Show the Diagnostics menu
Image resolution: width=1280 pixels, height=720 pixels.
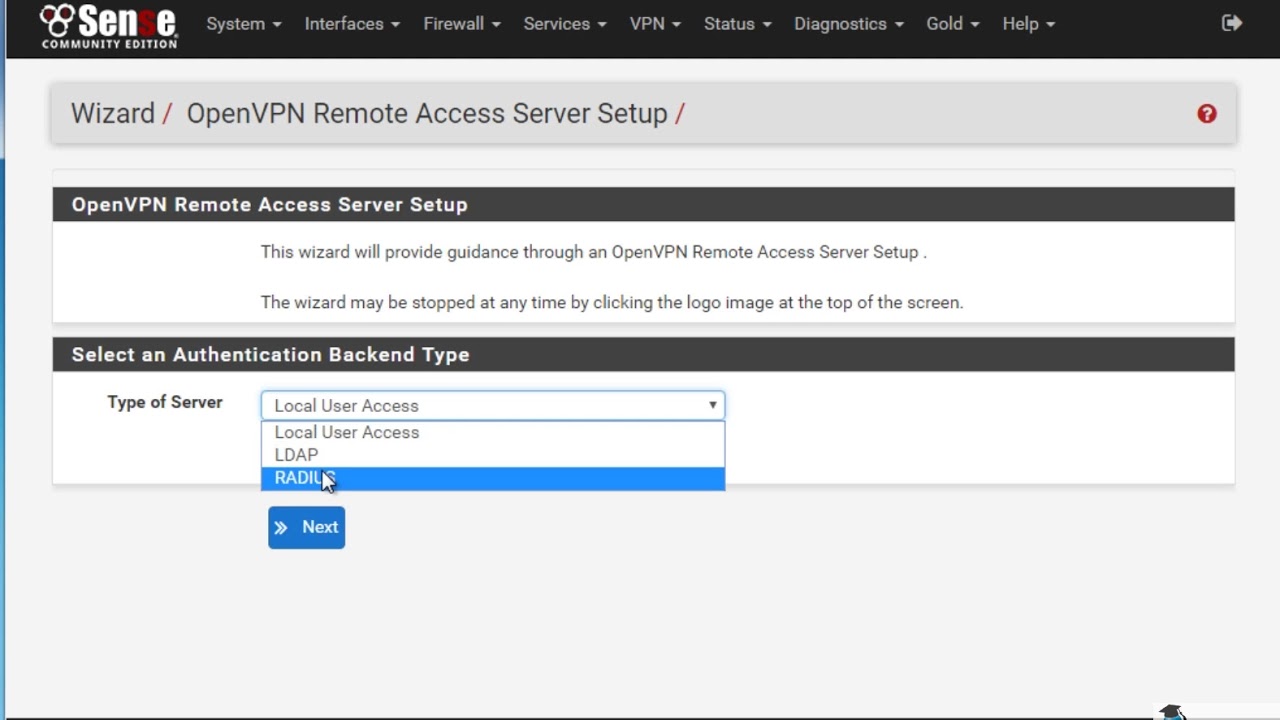click(848, 24)
